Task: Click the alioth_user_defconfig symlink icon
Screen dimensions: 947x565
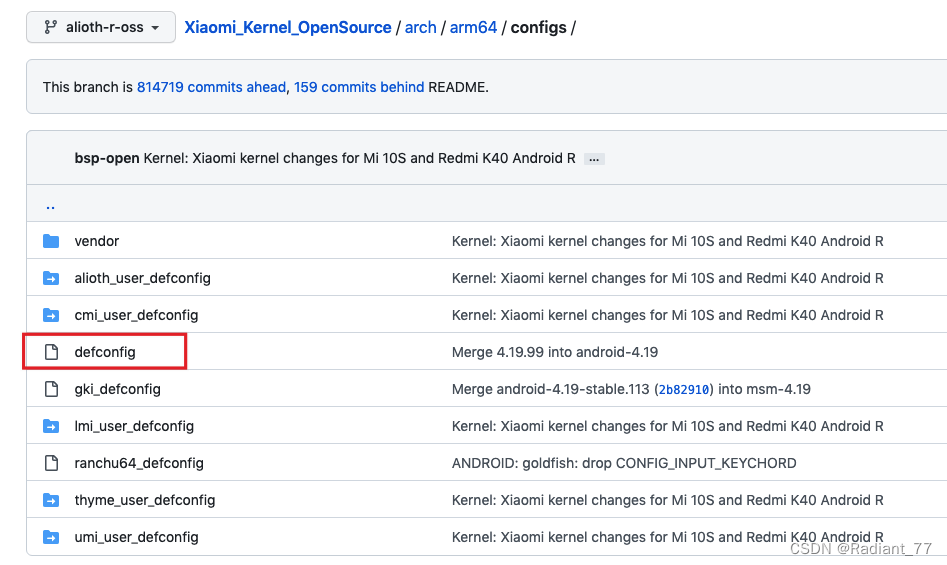Action: coord(51,278)
